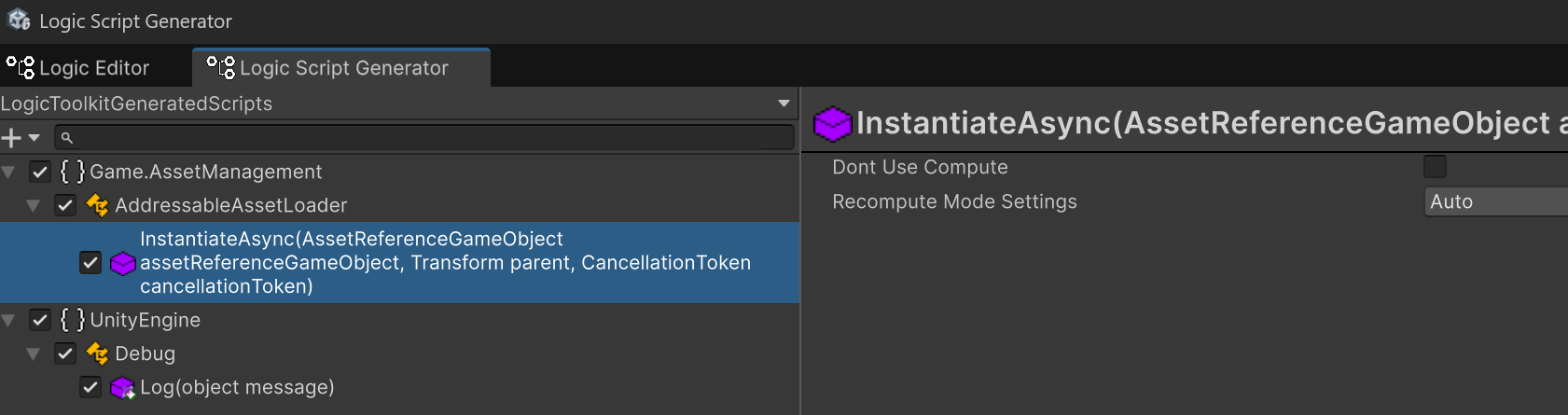Select the Log(object message) tree item
This screenshot has height=415, width=1568.
coord(237,387)
